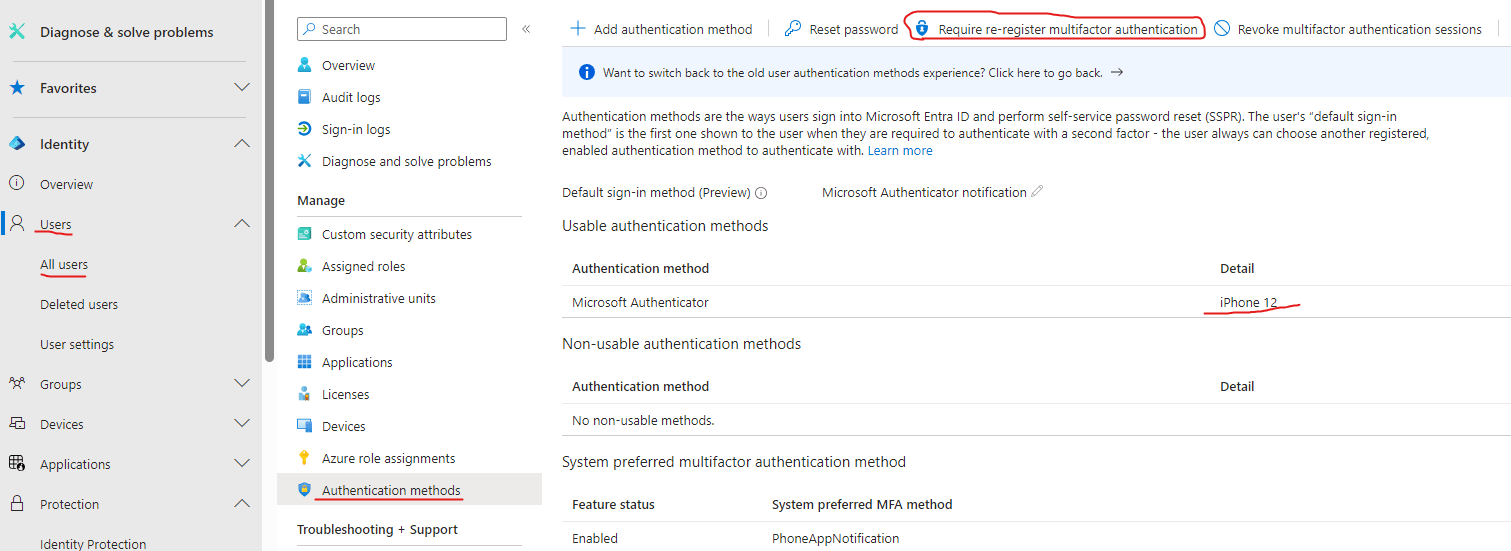The height and width of the screenshot is (551, 1511).
Task: Click the Overview info circle icon in left sidebar
Action: (16, 184)
